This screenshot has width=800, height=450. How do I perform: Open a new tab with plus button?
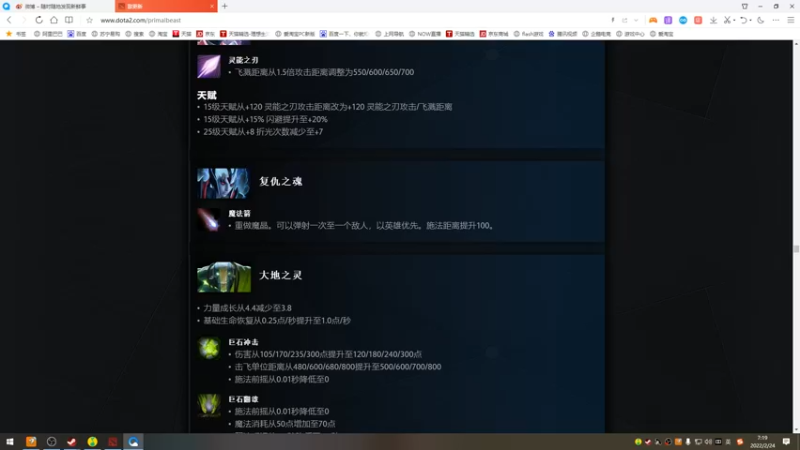coord(225,6)
